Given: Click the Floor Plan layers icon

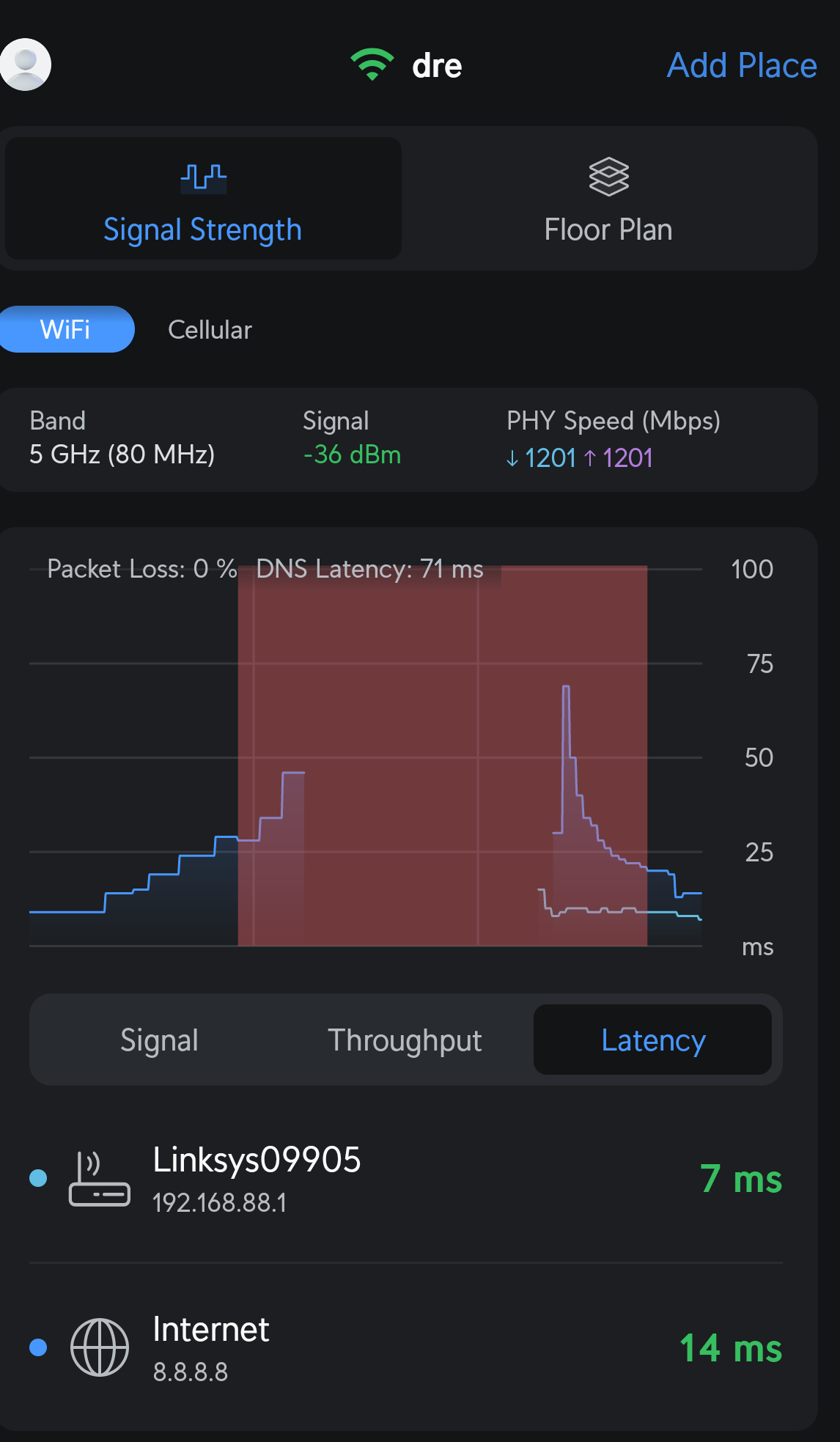Looking at the screenshot, I should click(x=608, y=177).
